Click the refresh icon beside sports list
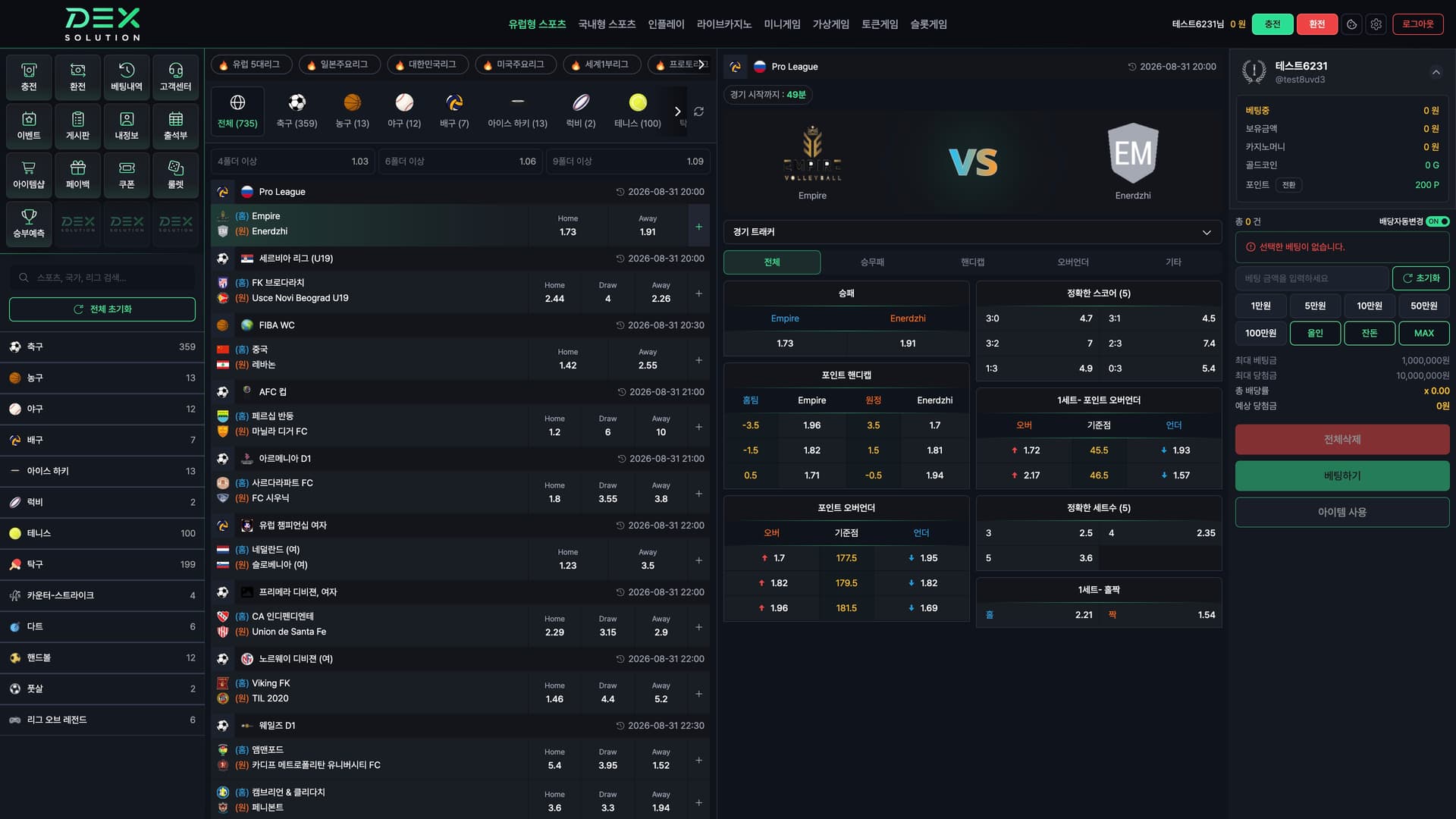The image size is (1456, 819). pos(698,111)
